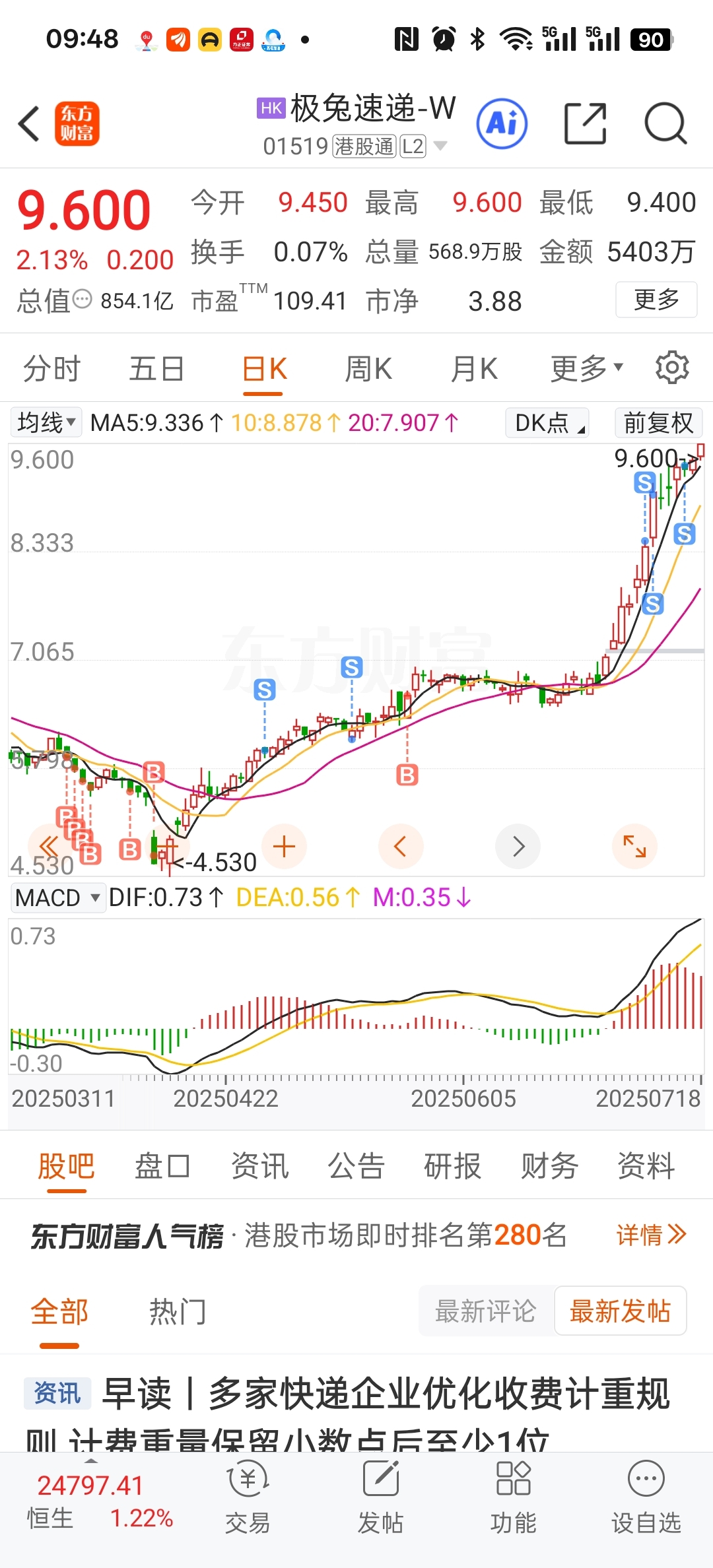Open the 股吧 tab
This screenshot has width=713, height=1568.
coord(66,1166)
